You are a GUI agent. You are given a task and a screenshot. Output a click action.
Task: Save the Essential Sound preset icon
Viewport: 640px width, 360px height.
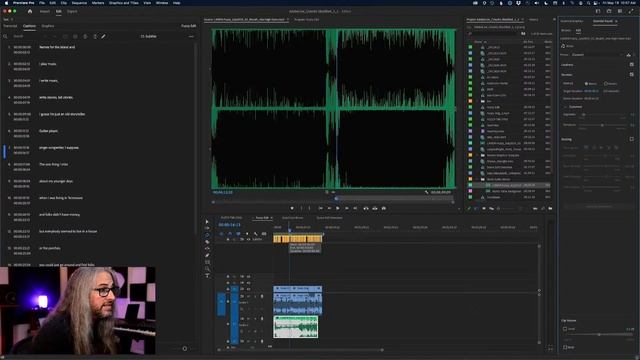coord(629,55)
